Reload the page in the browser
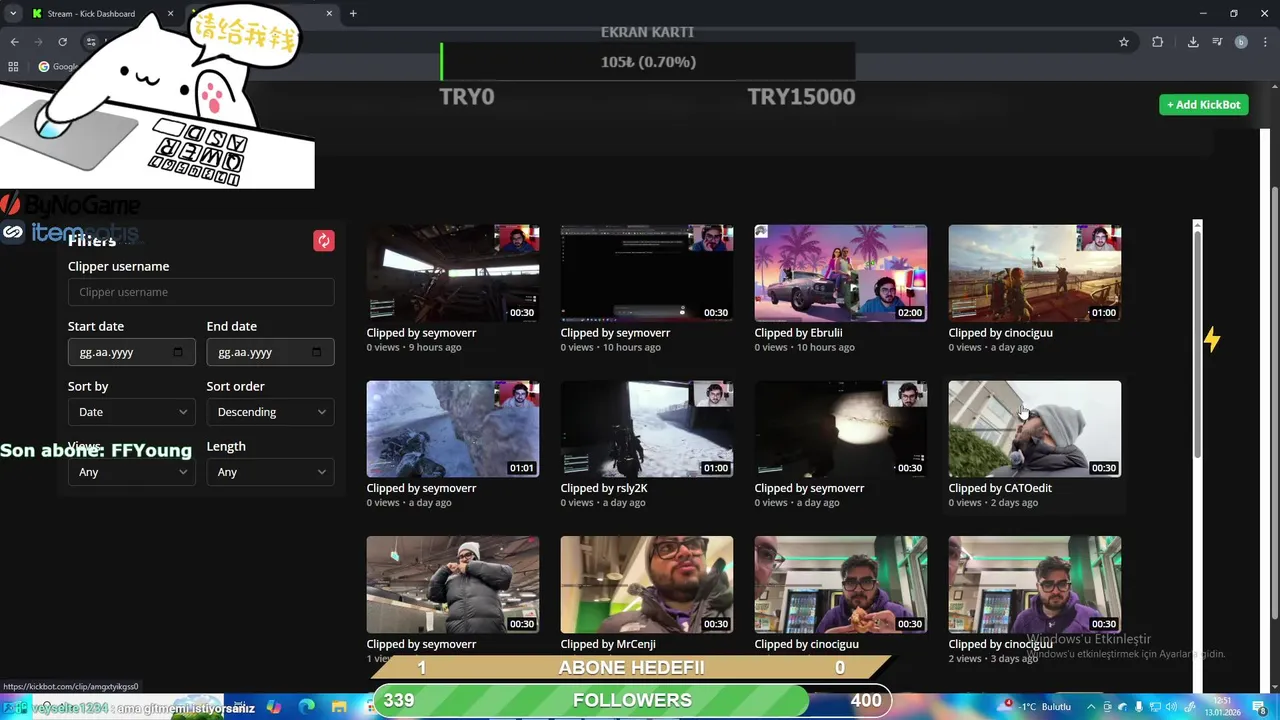 pos(62,42)
